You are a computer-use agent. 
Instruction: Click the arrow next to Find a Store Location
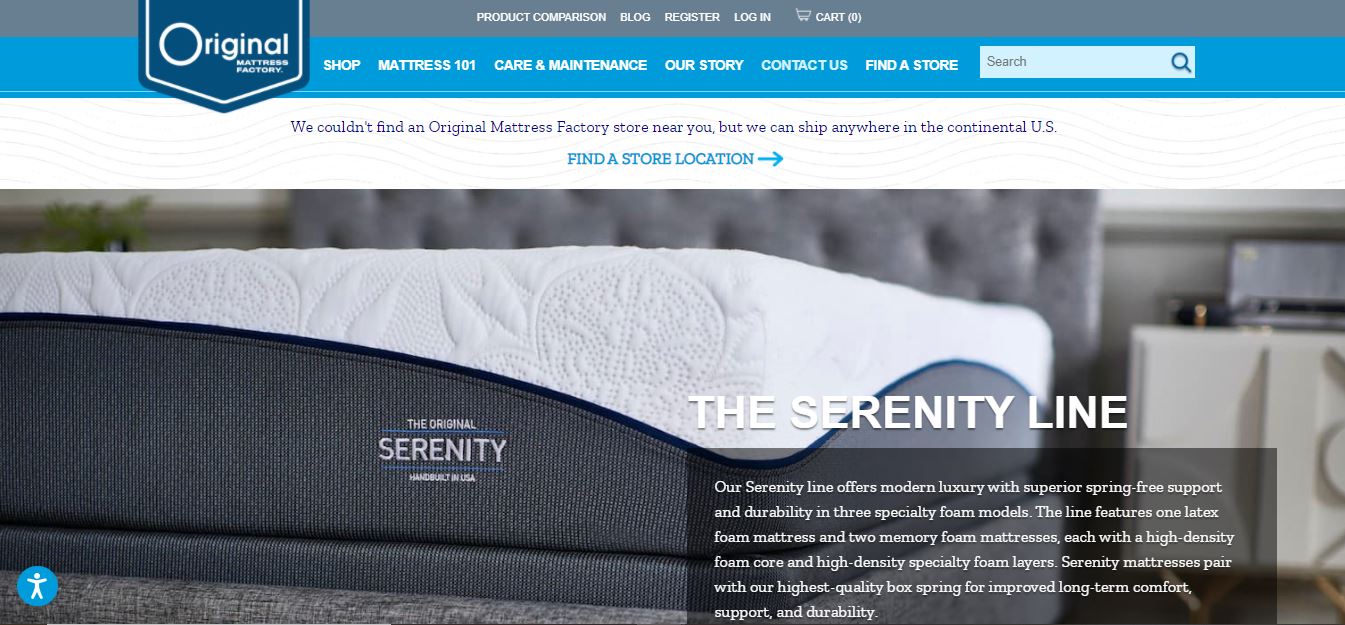tap(770, 159)
